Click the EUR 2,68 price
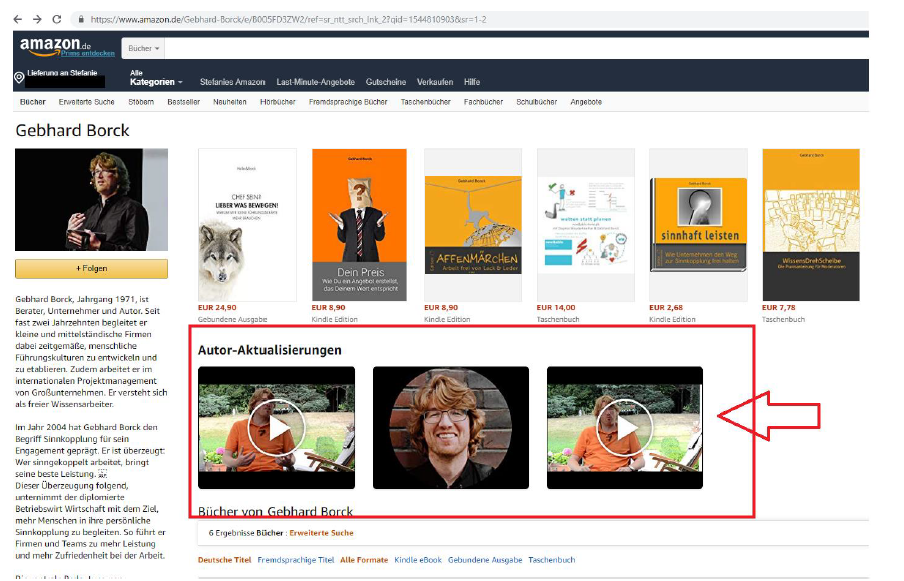Screen dimensions: 904x581 pyautogui.click(x=666, y=308)
